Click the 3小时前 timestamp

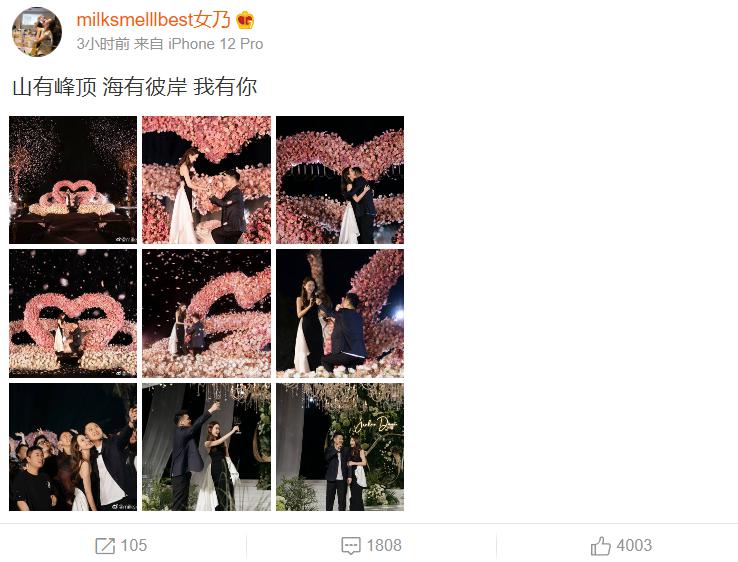pos(103,44)
